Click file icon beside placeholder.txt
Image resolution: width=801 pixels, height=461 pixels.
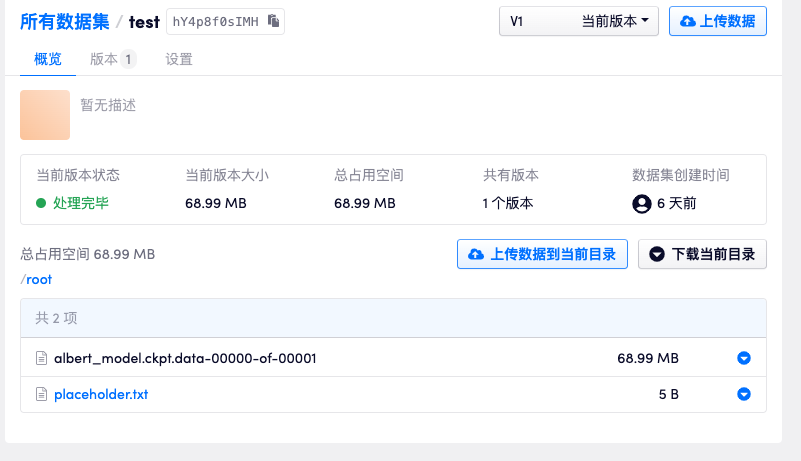(x=42, y=394)
